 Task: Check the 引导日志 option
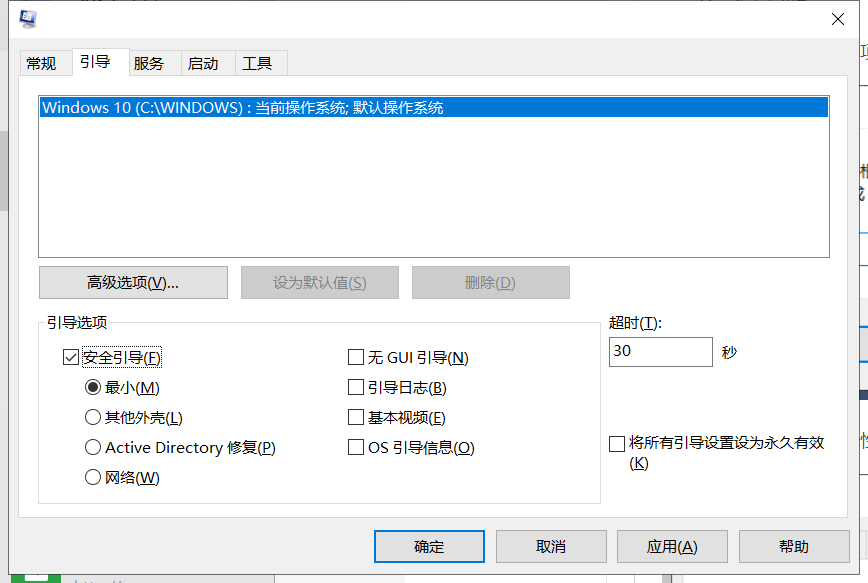[356, 387]
